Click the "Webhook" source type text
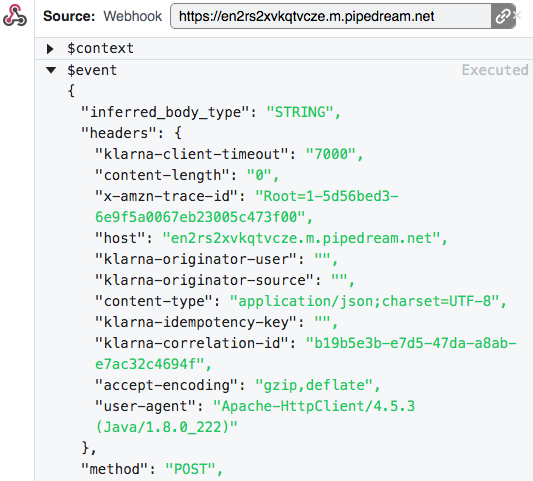 [x=133, y=16]
